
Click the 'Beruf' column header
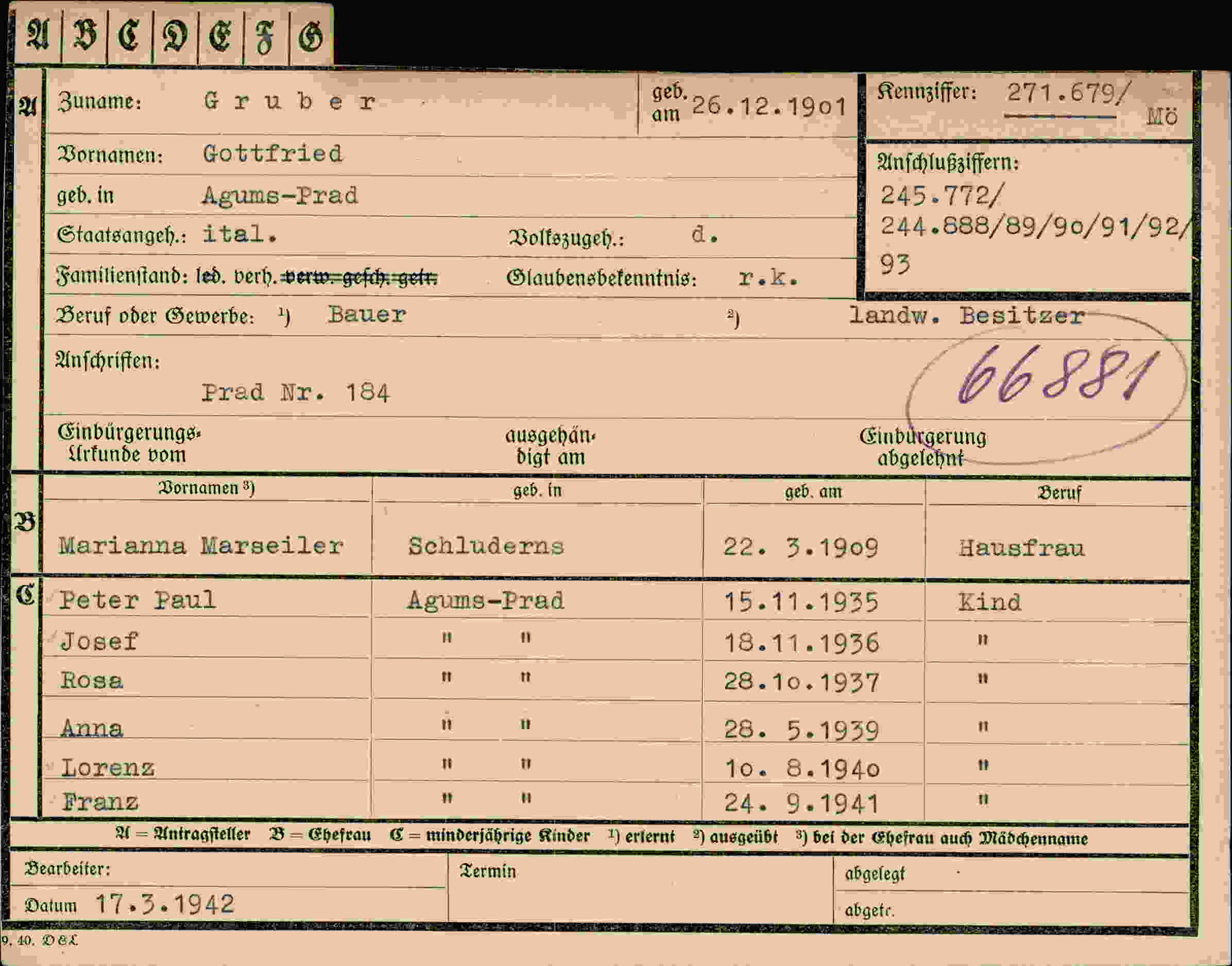[1059, 493]
